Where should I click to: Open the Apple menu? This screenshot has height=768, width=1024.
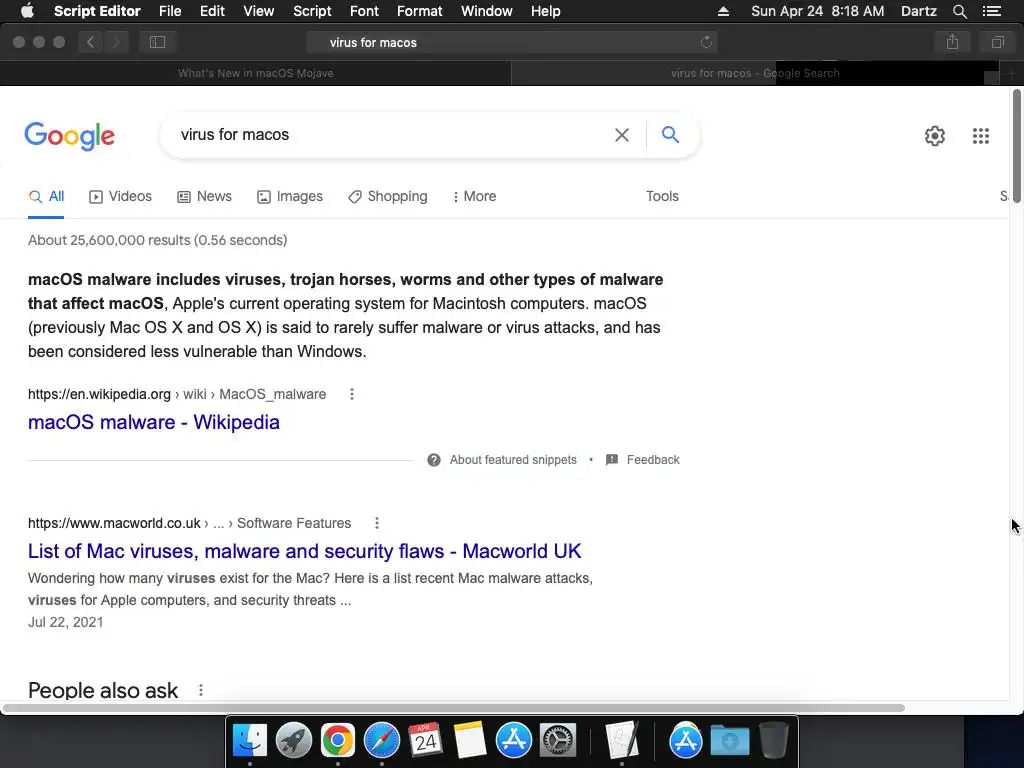[x=27, y=11]
